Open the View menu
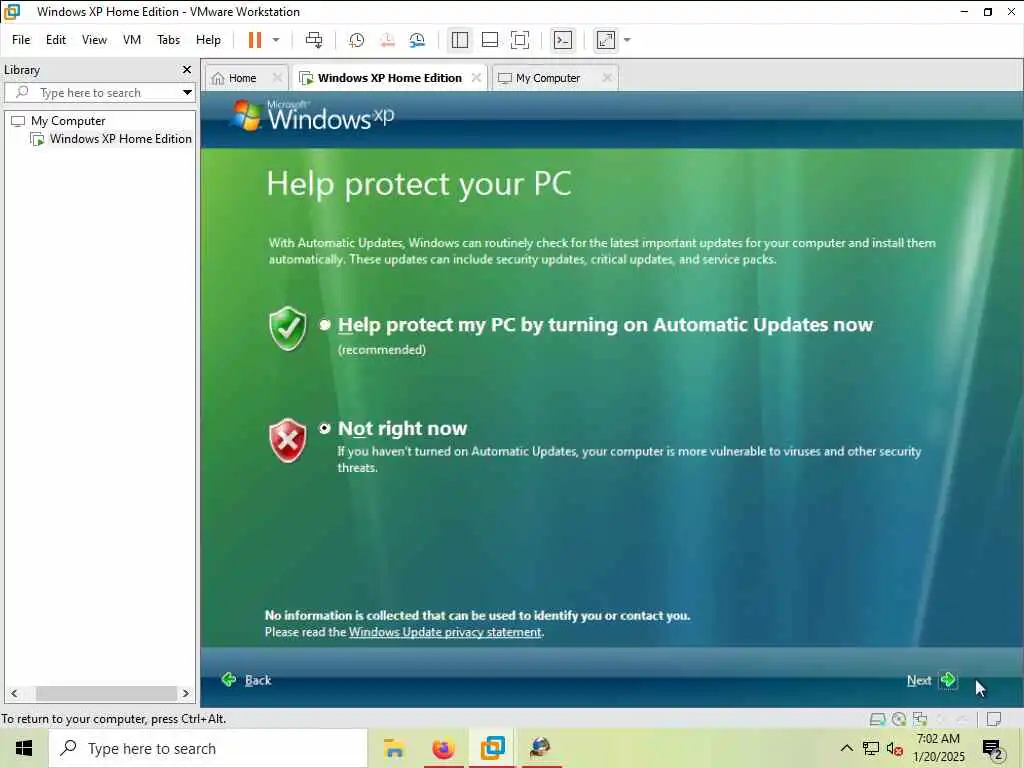 point(94,40)
